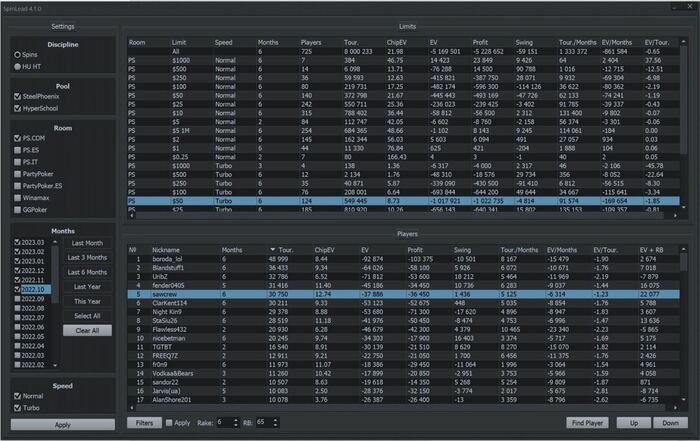Click the Months list scrollbar down arrow

pyautogui.click(x=55, y=365)
